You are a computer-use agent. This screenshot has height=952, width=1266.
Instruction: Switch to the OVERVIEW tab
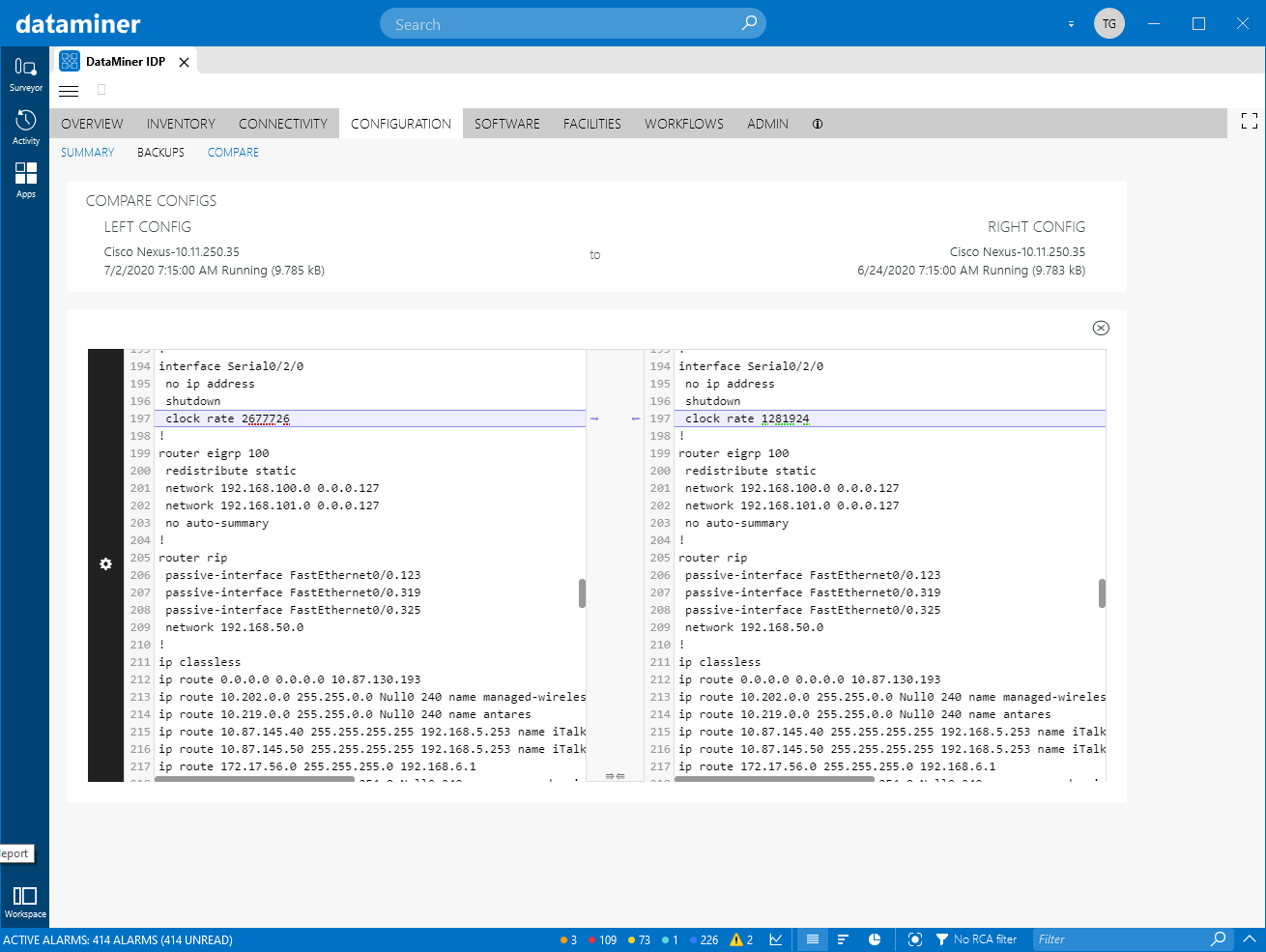[92, 124]
